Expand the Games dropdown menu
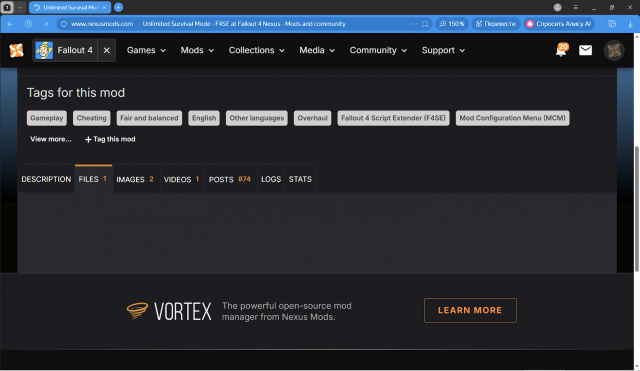Image resolution: width=640 pixels, height=371 pixels. tap(146, 50)
